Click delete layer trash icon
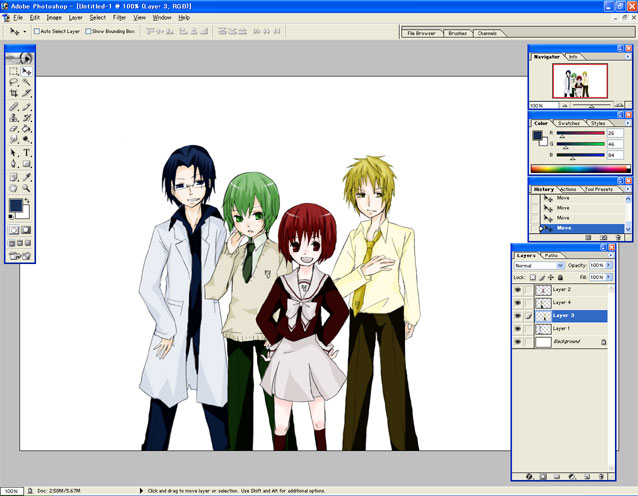This screenshot has height=496, width=638. click(601, 476)
